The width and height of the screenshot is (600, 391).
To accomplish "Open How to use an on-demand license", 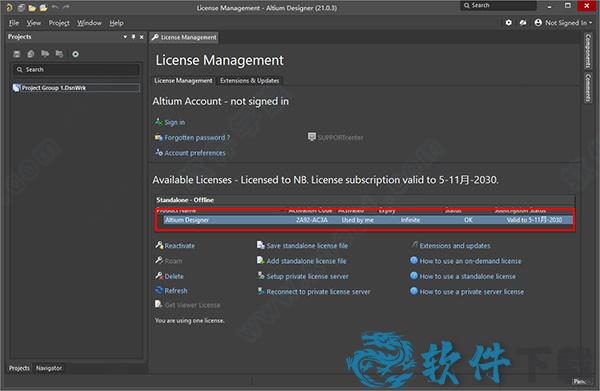I will pyautogui.click(x=471, y=261).
